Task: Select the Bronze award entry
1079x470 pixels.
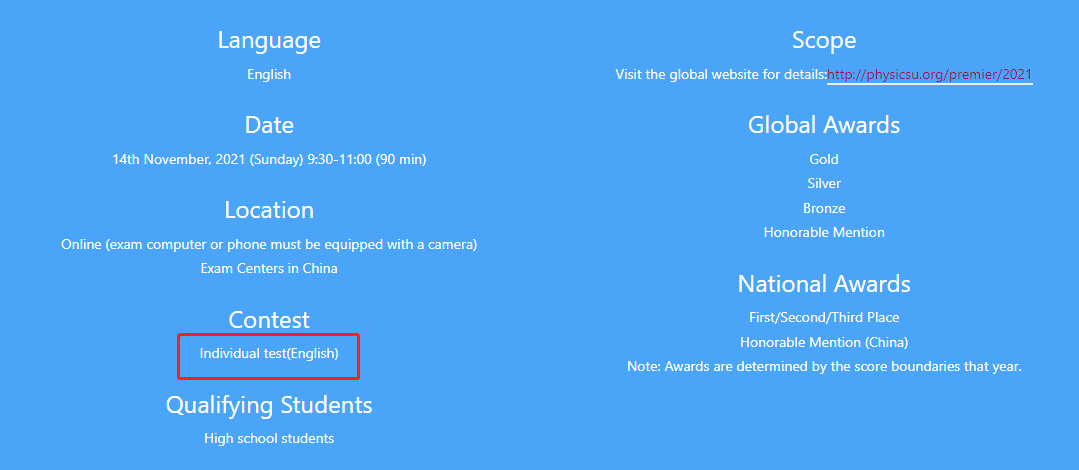Action: (x=824, y=208)
